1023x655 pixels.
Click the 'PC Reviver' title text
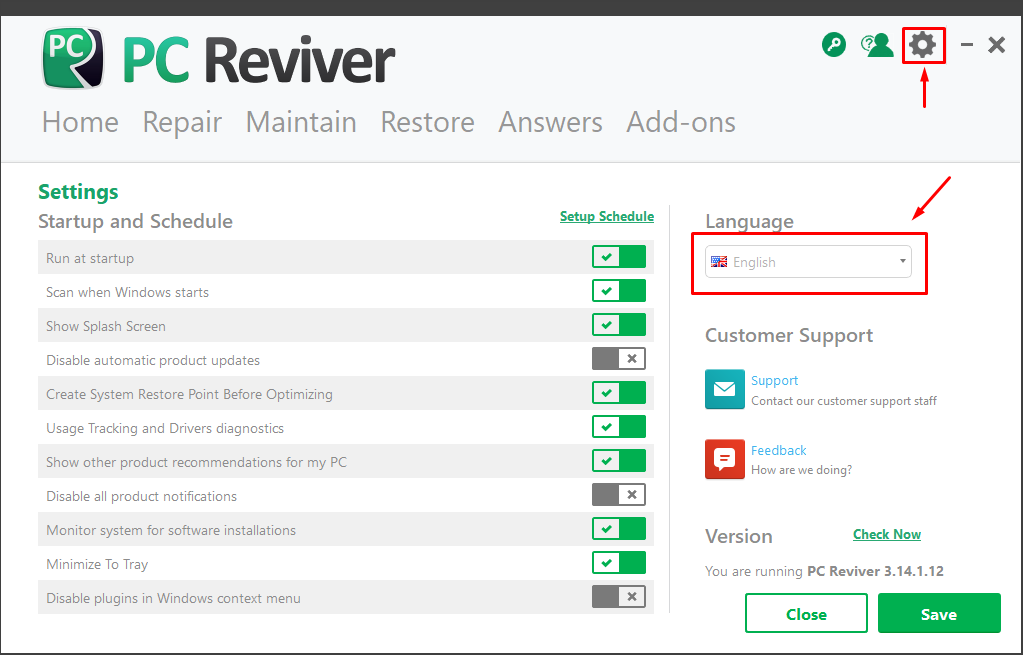point(258,61)
